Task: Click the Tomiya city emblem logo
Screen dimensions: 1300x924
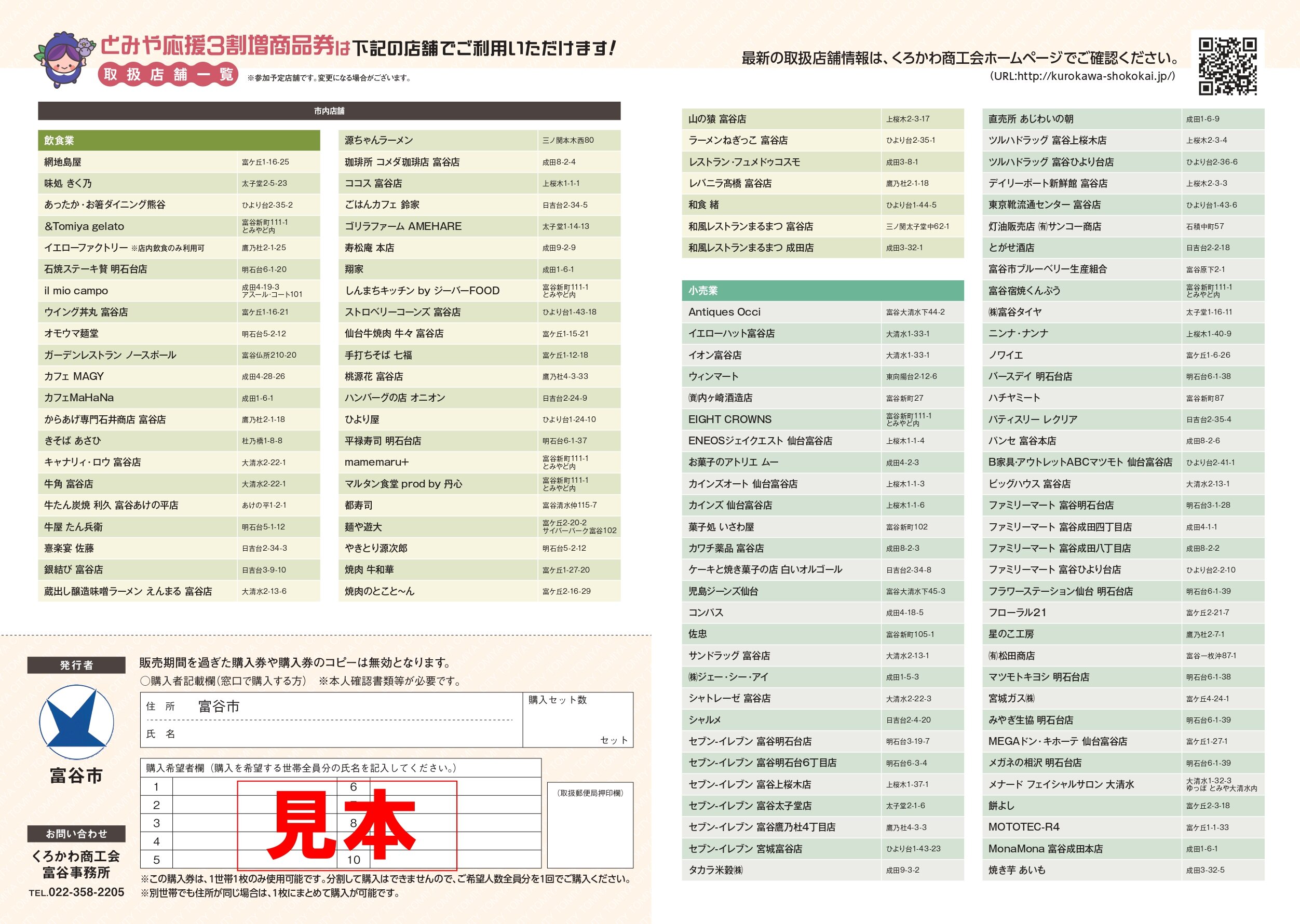Action: 76,722
